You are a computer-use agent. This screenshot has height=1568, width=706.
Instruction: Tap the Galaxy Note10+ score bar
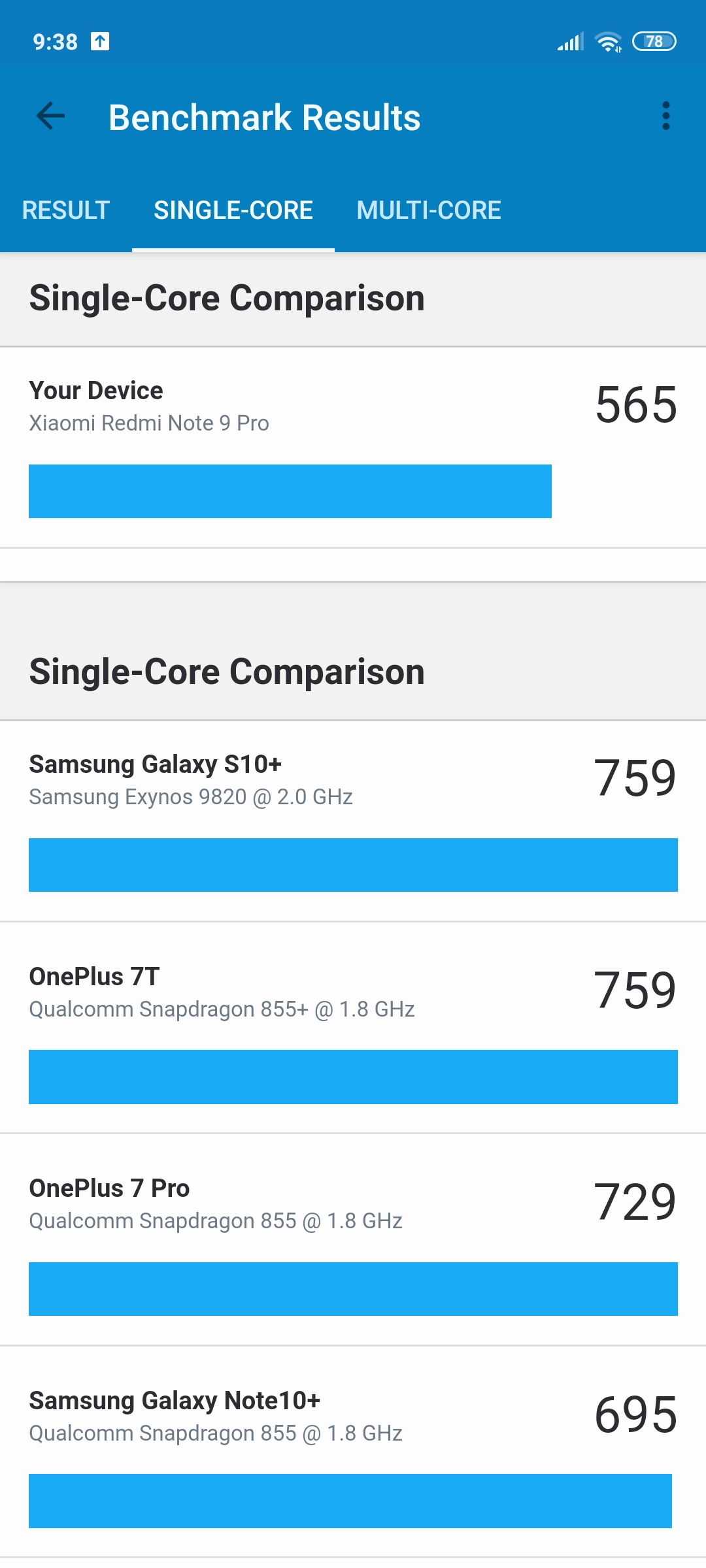click(350, 1501)
